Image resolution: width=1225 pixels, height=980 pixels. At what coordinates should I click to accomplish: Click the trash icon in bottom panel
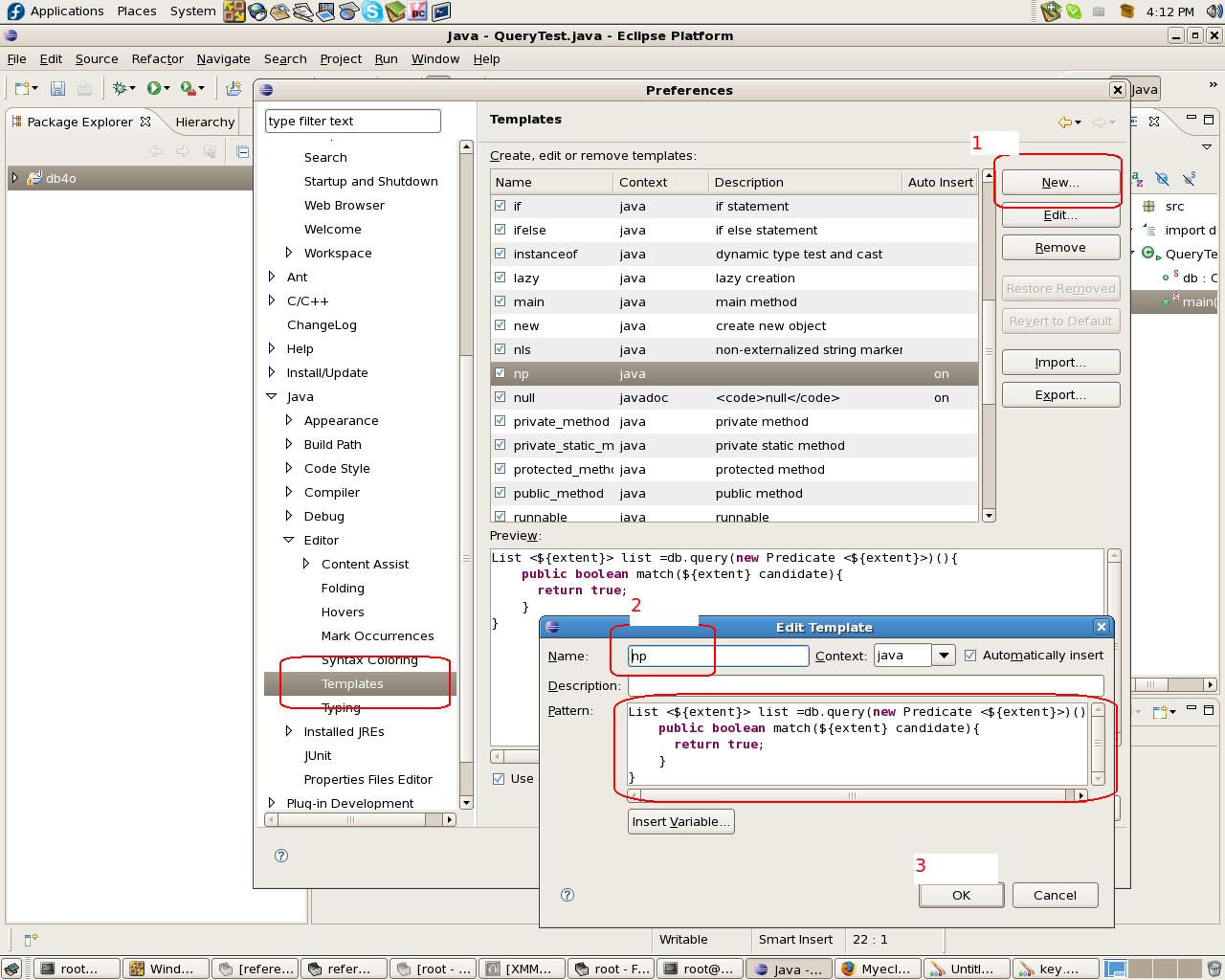tap(1213, 969)
